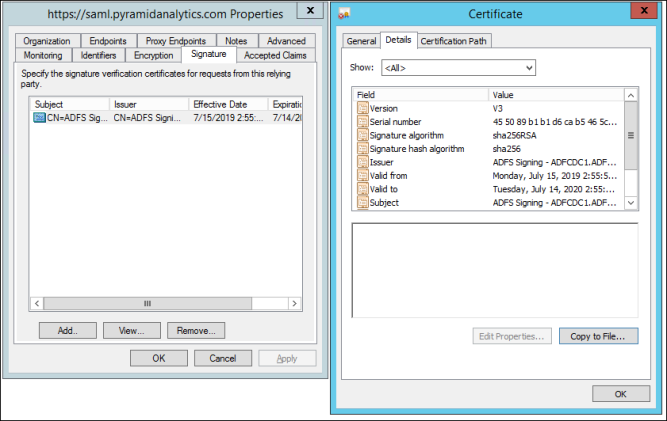This screenshot has width=667, height=421.
Task: Click the Subject column header in Properties
Action: pyautogui.click(x=69, y=104)
